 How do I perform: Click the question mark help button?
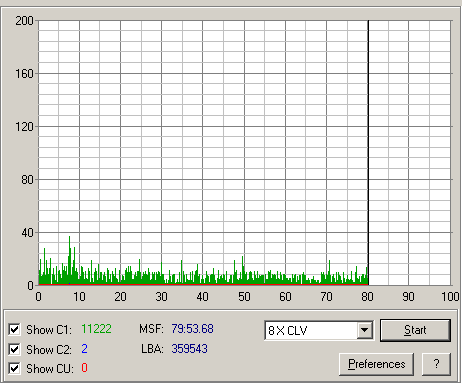pos(436,364)
